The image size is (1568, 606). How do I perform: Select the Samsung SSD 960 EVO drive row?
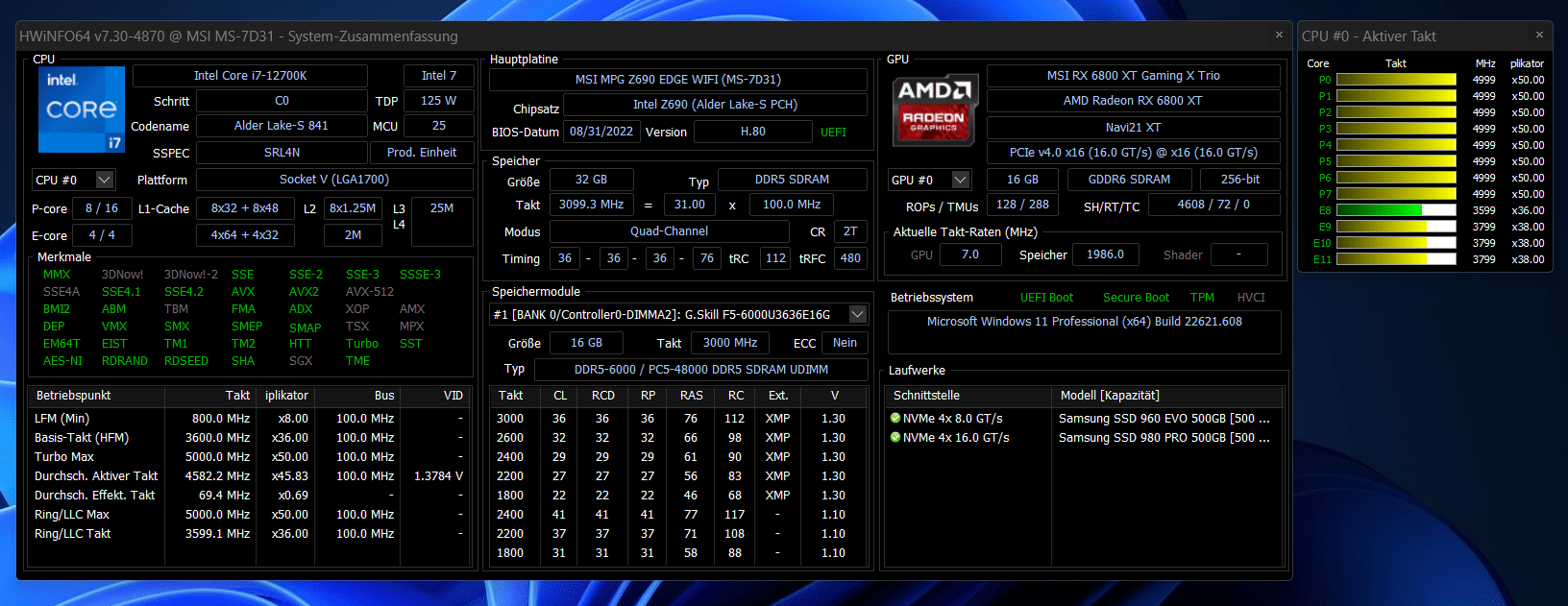1083,419
